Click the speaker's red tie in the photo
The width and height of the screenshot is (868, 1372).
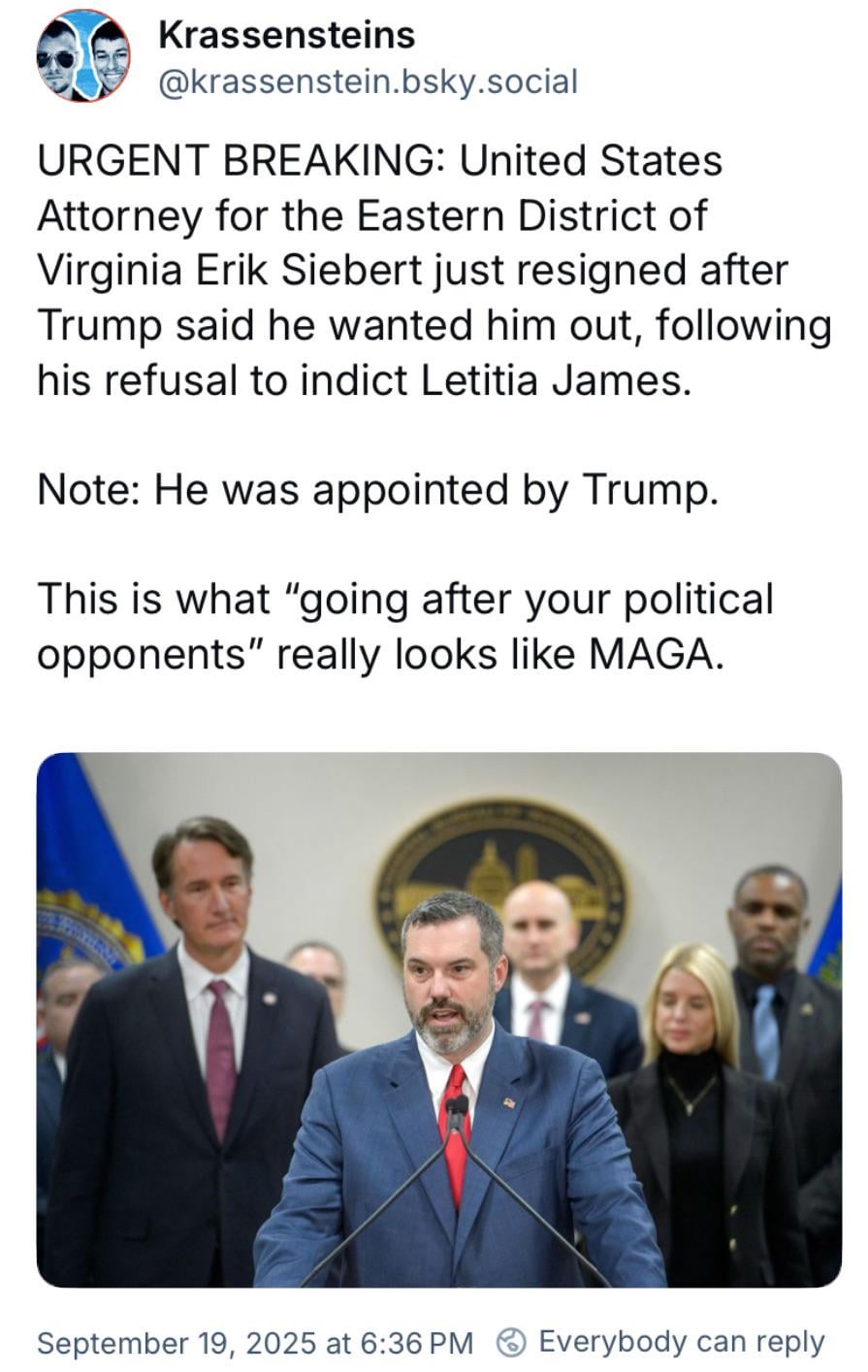pyautogui.click(x=454, y=1135)
